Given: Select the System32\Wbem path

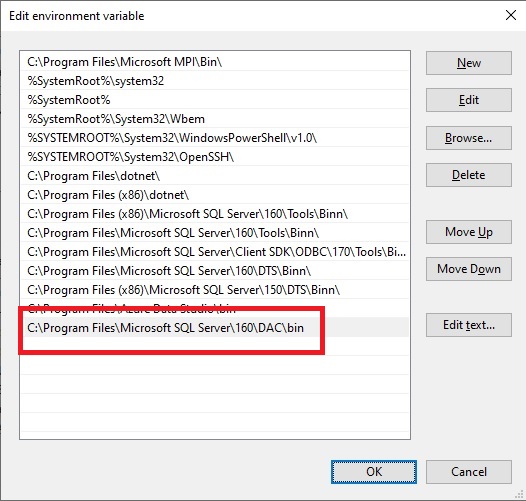Looking at the screenshot, I should pyautogui.click(x=215, y=119).
